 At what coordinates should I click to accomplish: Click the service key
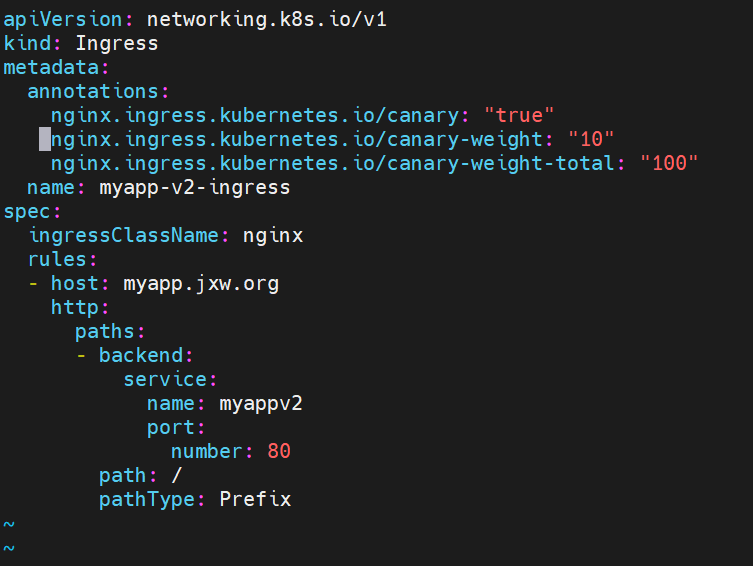(165, 380)
